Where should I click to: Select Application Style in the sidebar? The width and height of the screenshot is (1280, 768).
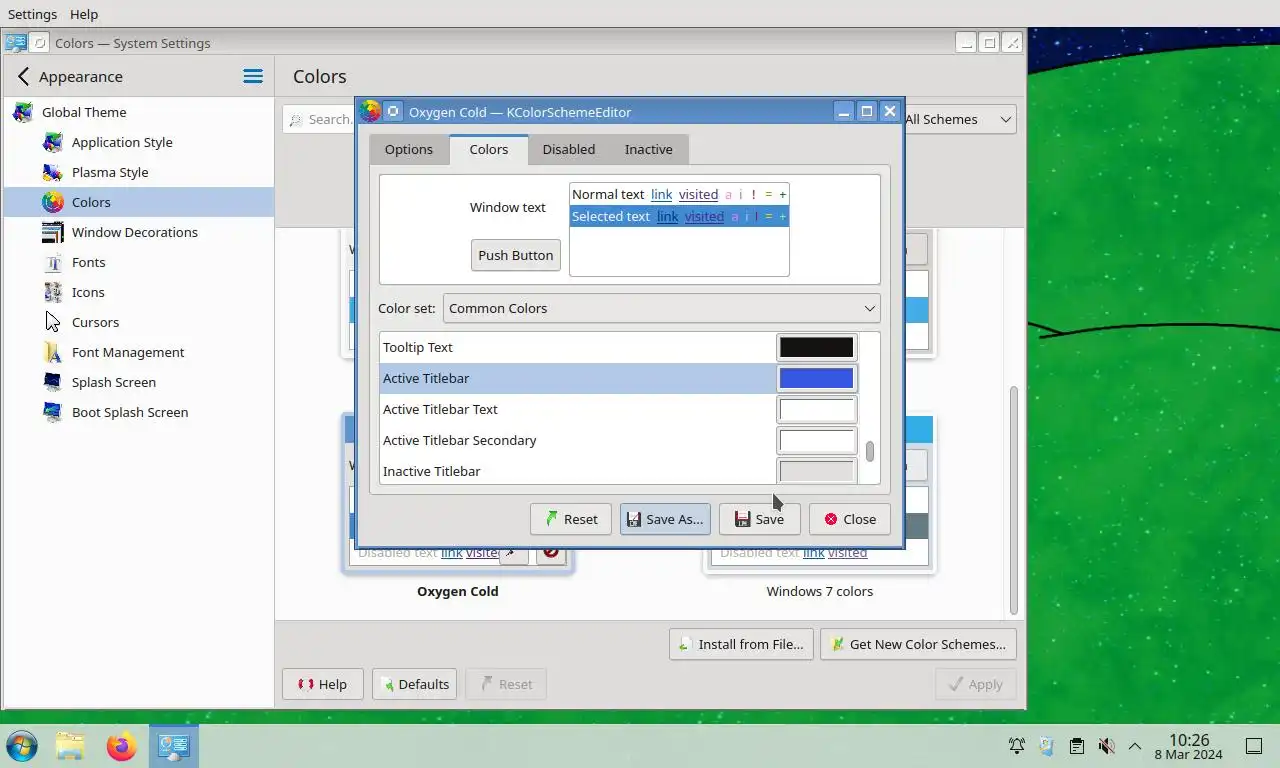pyautogui.click(x=137, y=142)
